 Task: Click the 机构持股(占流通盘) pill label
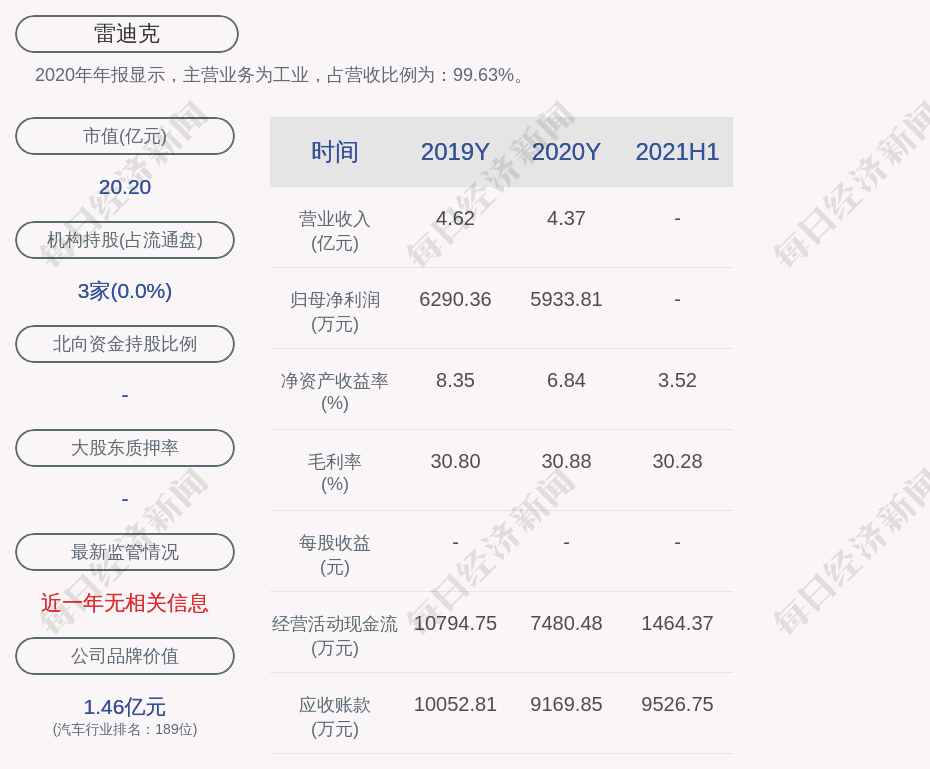pyautogui.click(x=125, y=240)
